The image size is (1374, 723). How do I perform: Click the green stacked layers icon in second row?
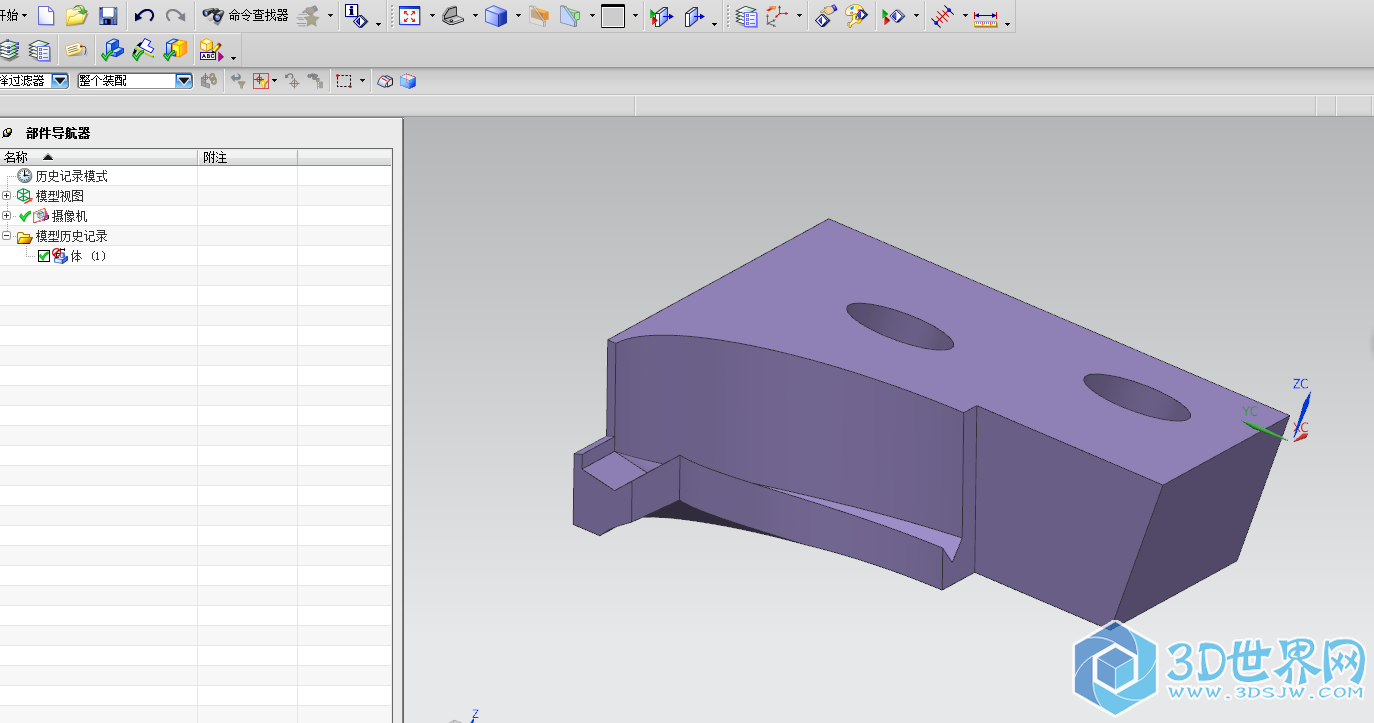point(9,49)
